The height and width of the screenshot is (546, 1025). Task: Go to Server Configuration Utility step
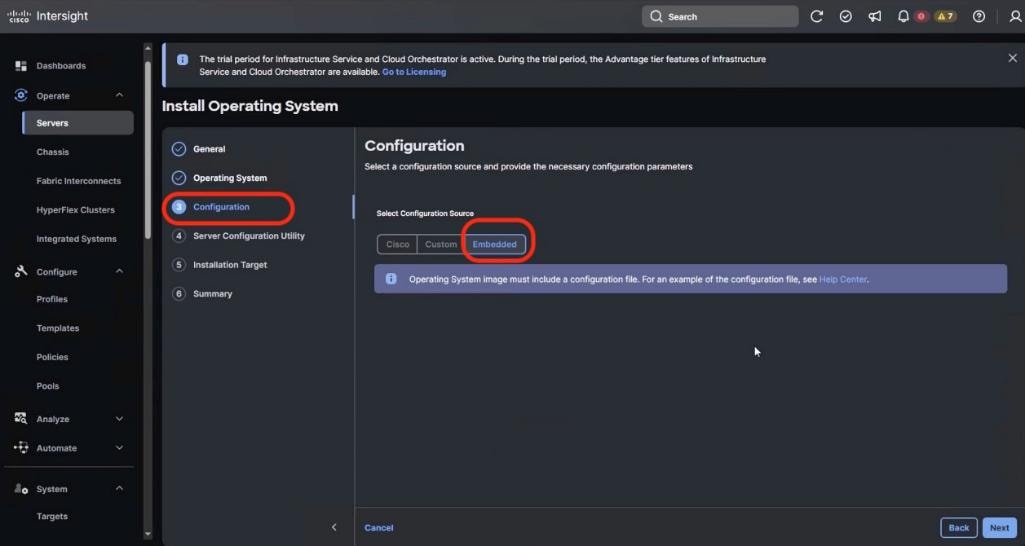pyautogui.click(x=249, y=236)
